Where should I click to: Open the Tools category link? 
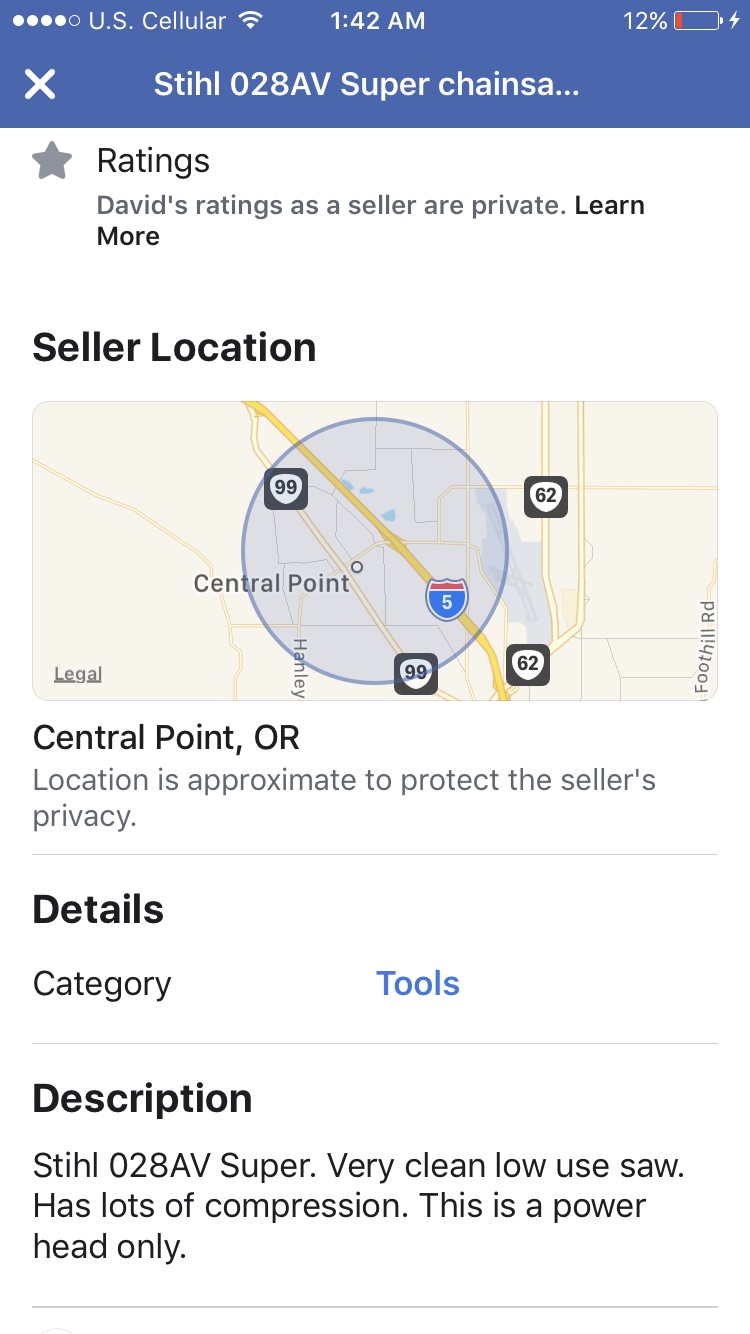[418, 984]
